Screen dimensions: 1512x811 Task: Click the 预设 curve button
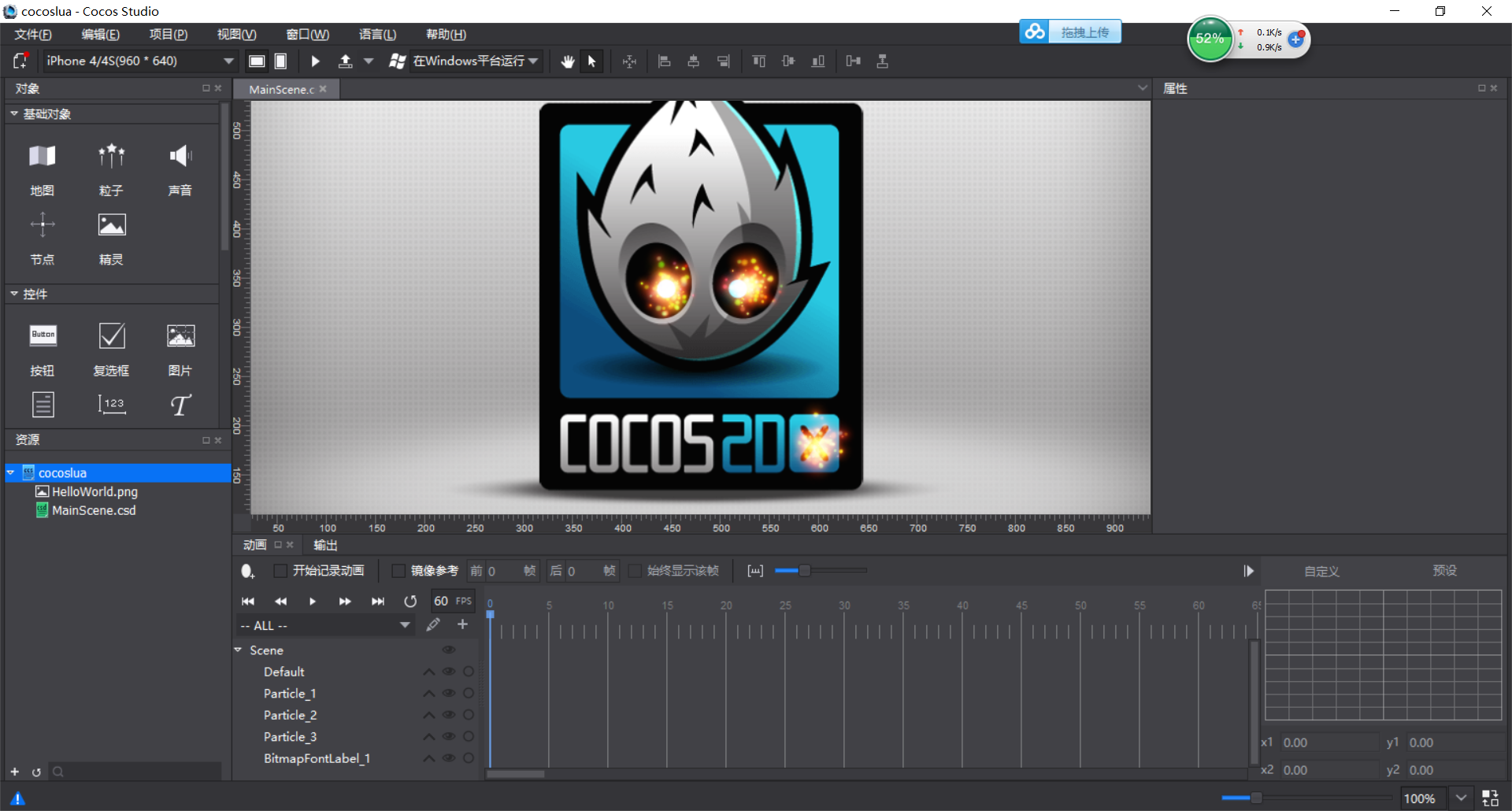point(1445,571)
